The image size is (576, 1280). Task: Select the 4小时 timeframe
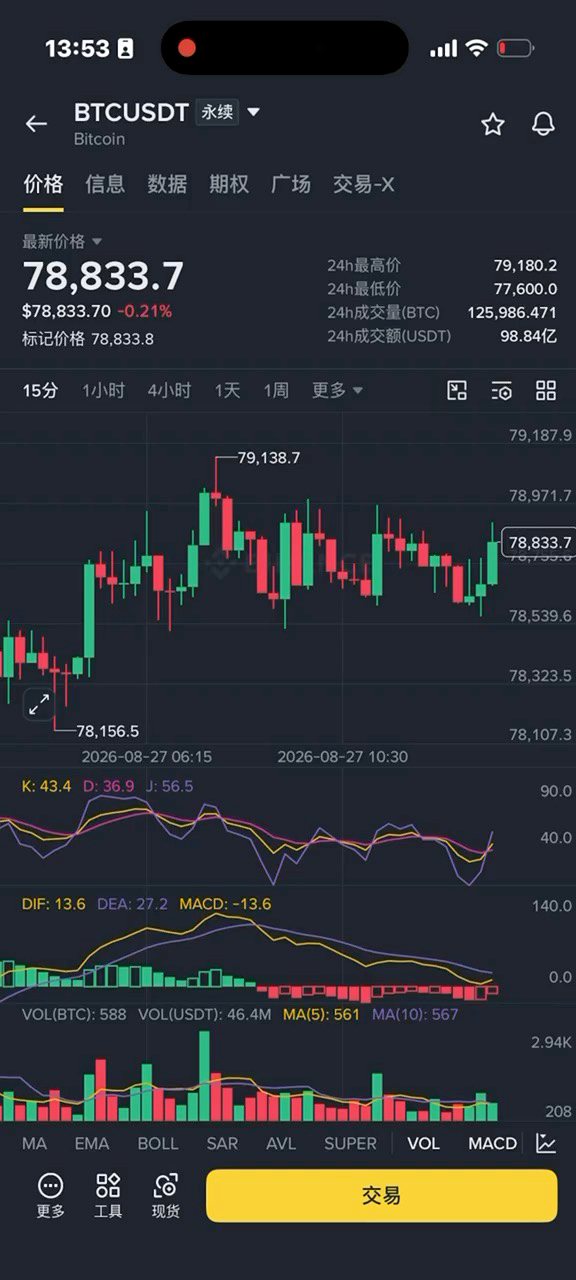pos(169,390)
